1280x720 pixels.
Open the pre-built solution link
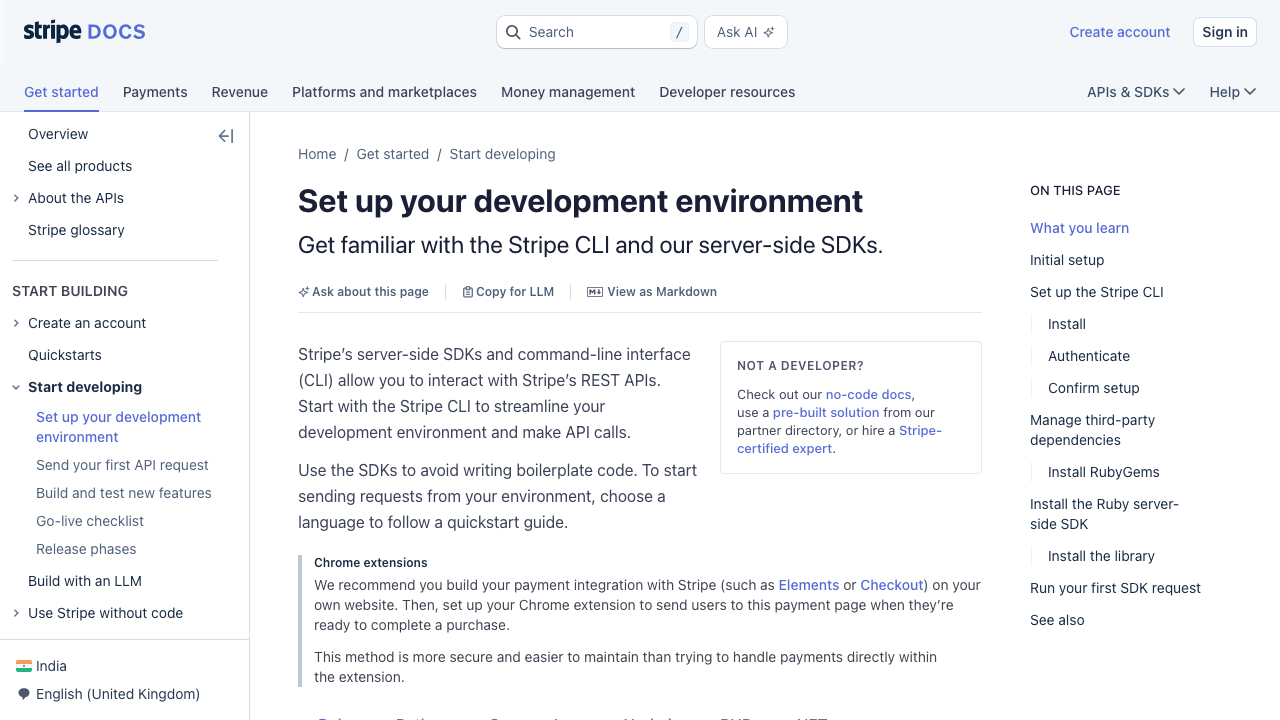point(826,412)
